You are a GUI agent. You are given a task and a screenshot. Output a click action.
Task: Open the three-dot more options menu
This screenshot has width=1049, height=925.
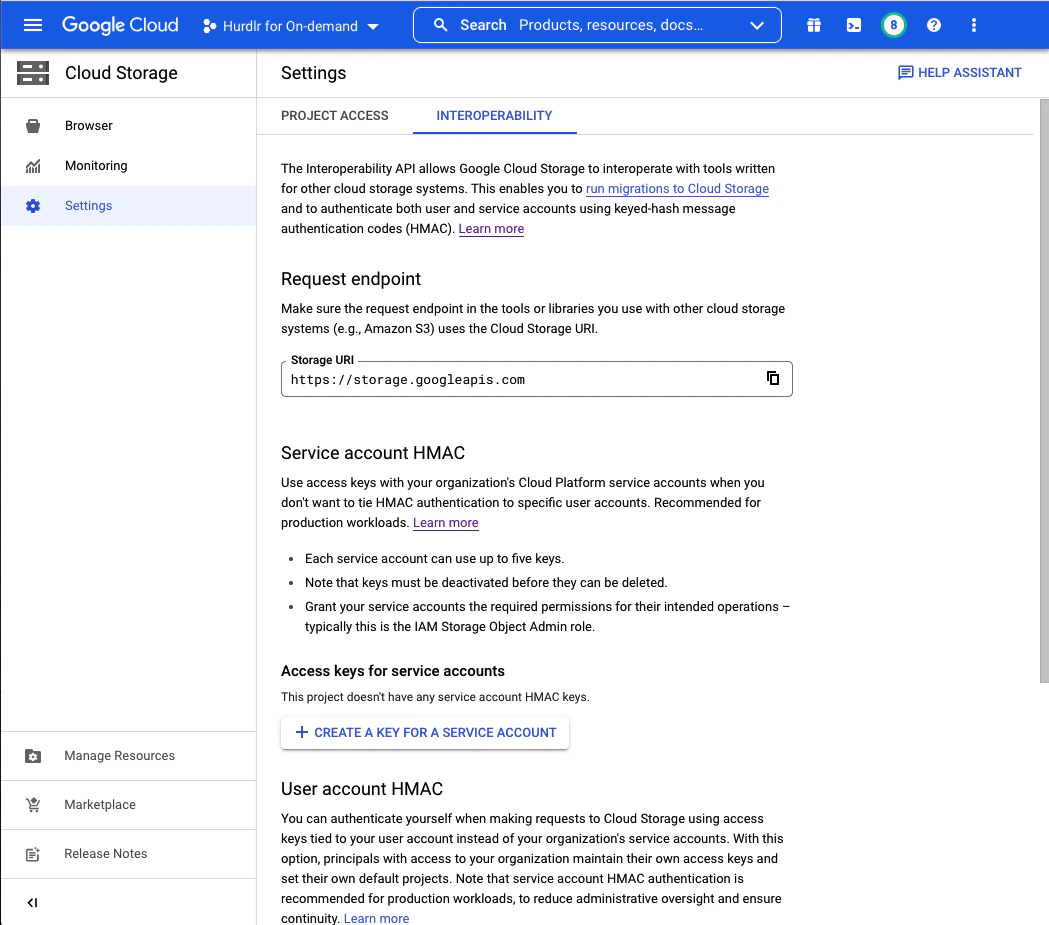[973, 25]
